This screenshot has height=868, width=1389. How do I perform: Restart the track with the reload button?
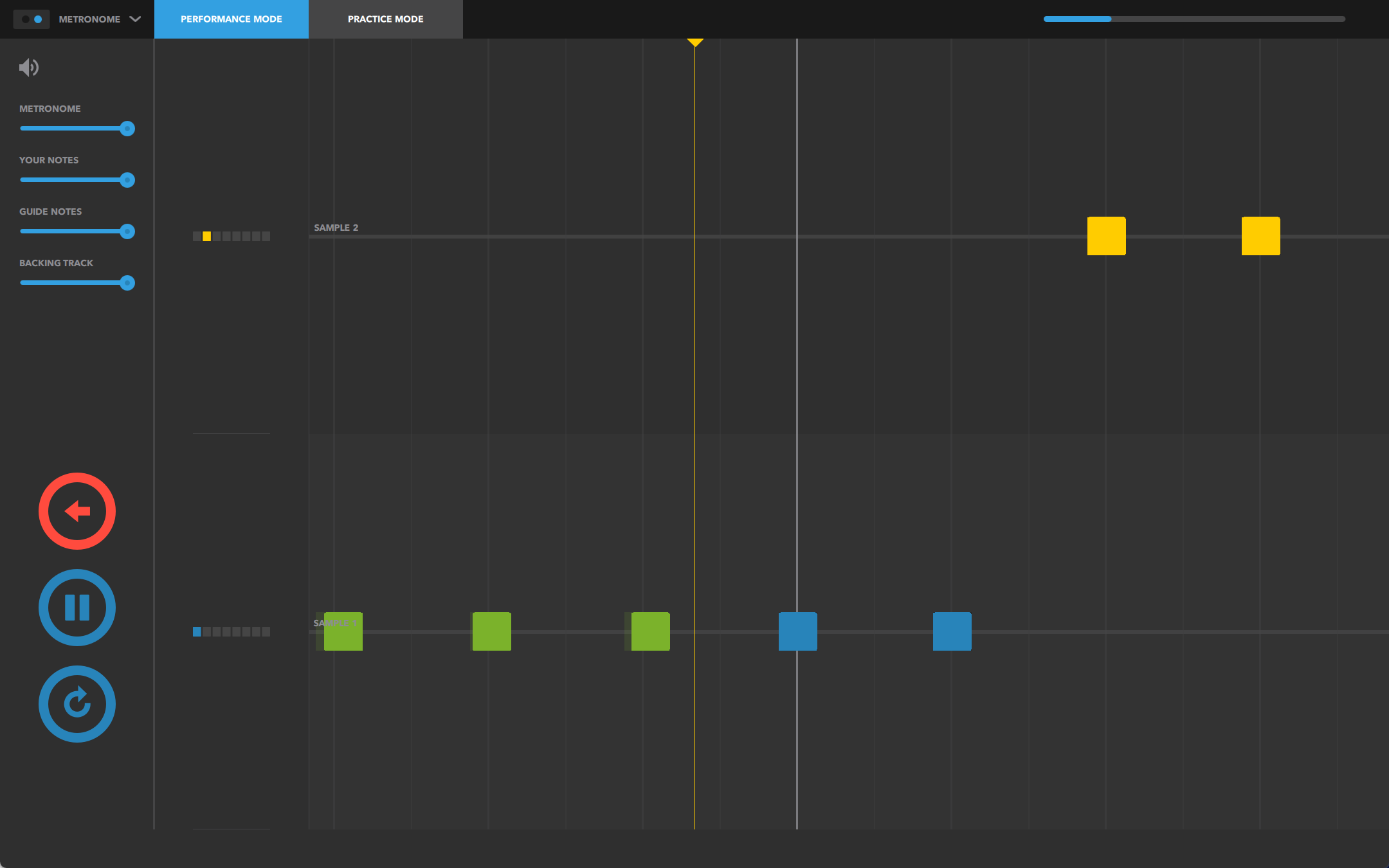tap(77, 704)
